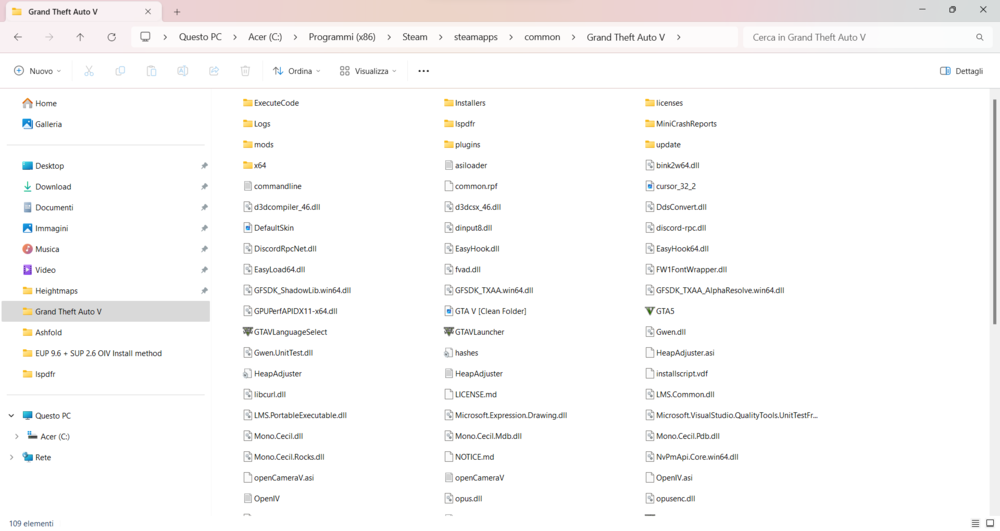Select the dinput8.dll file
1000x531 pixels.
click(x=468, y=228)
